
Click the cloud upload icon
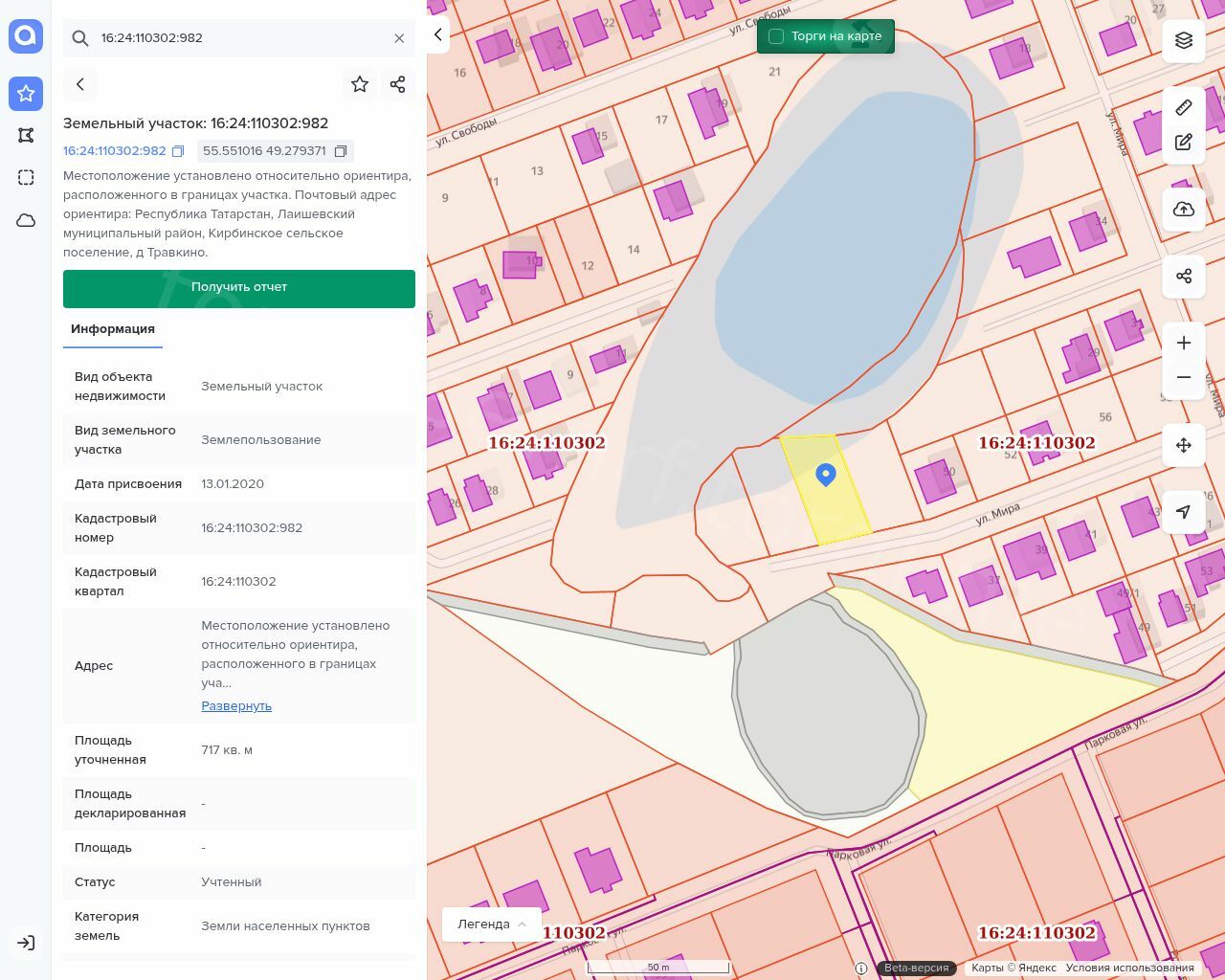pos(1184,210)
